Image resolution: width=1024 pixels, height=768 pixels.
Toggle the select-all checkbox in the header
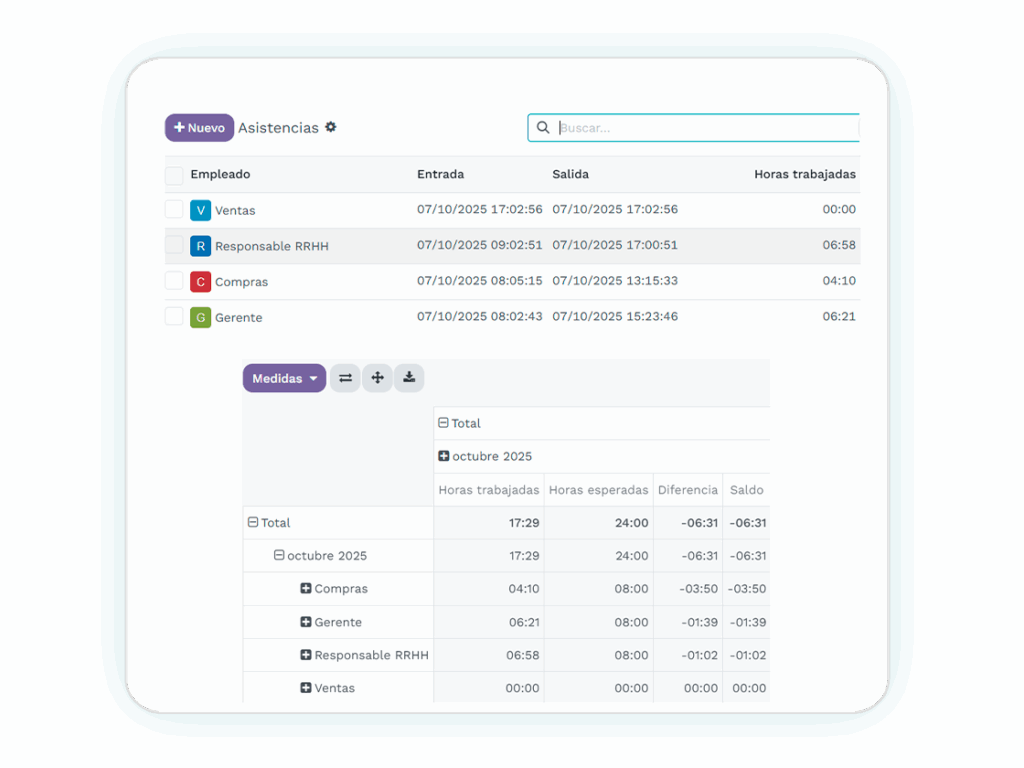tap(174, 175)
